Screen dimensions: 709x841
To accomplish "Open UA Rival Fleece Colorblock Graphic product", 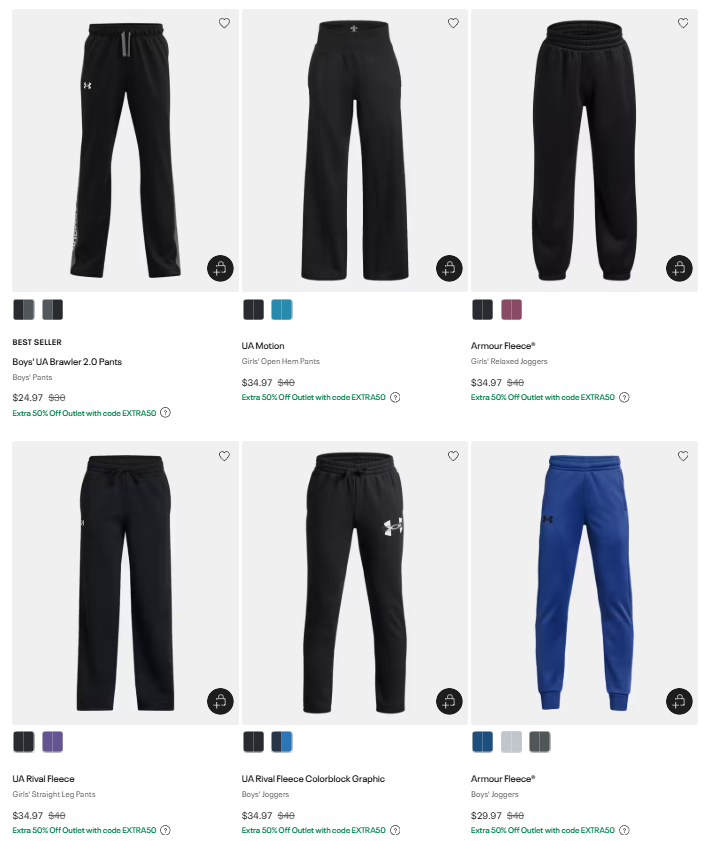I will [x=313, y=779].
